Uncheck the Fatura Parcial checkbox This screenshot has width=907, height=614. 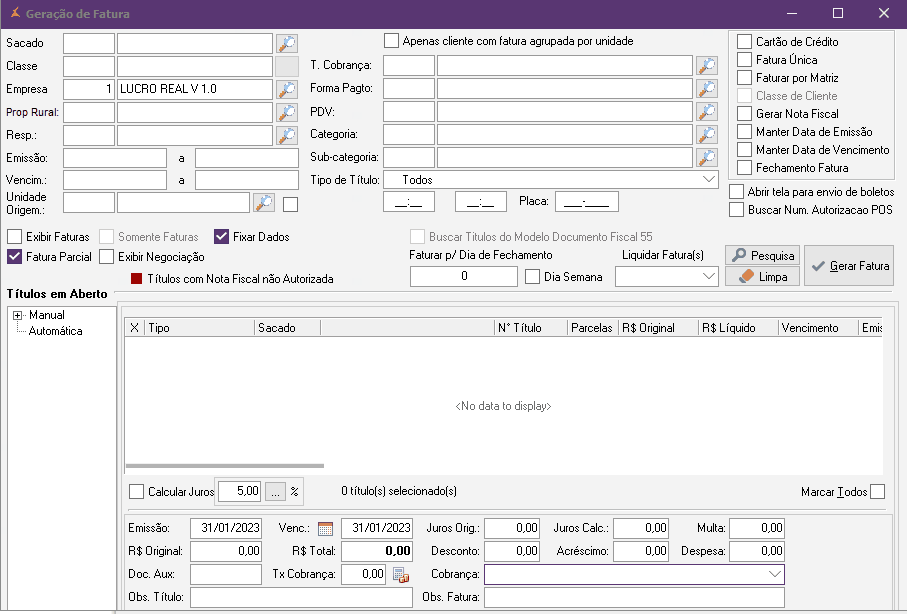14,257
